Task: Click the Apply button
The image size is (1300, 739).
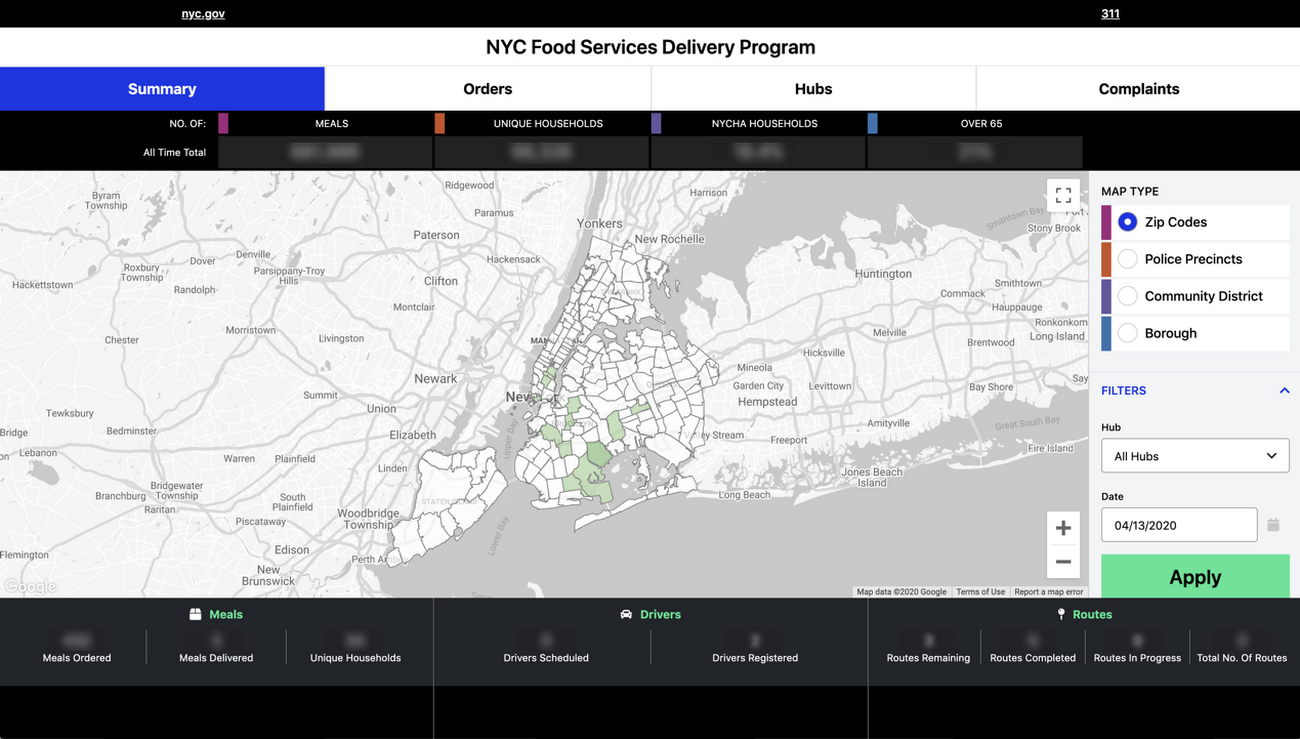Action: pyautogui.click(x=1195, y=577)
